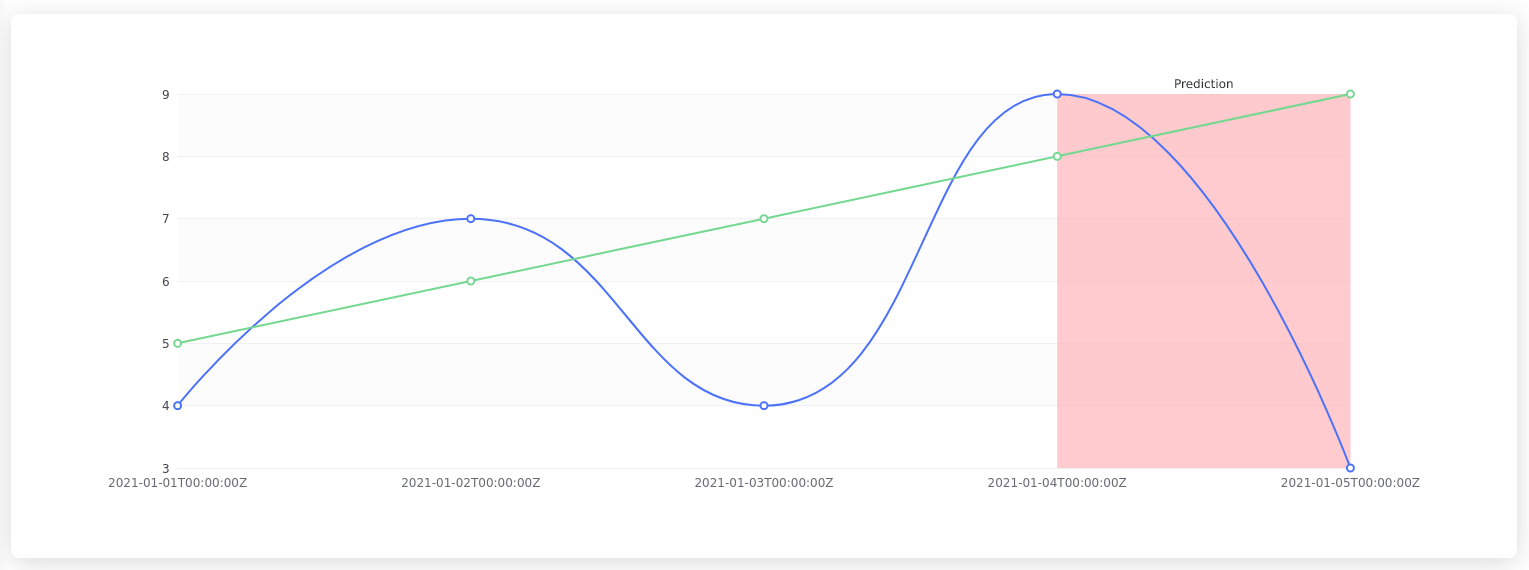Select the 2021-01-04T00:00:00Z axis label

pyautogui.click(x=1057, y=483)
